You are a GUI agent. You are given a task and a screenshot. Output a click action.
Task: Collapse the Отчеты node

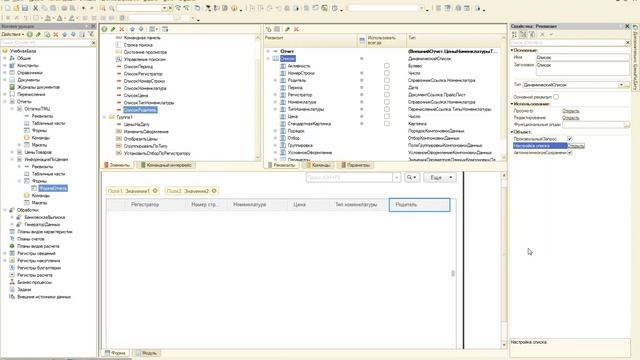coord(5,102)
